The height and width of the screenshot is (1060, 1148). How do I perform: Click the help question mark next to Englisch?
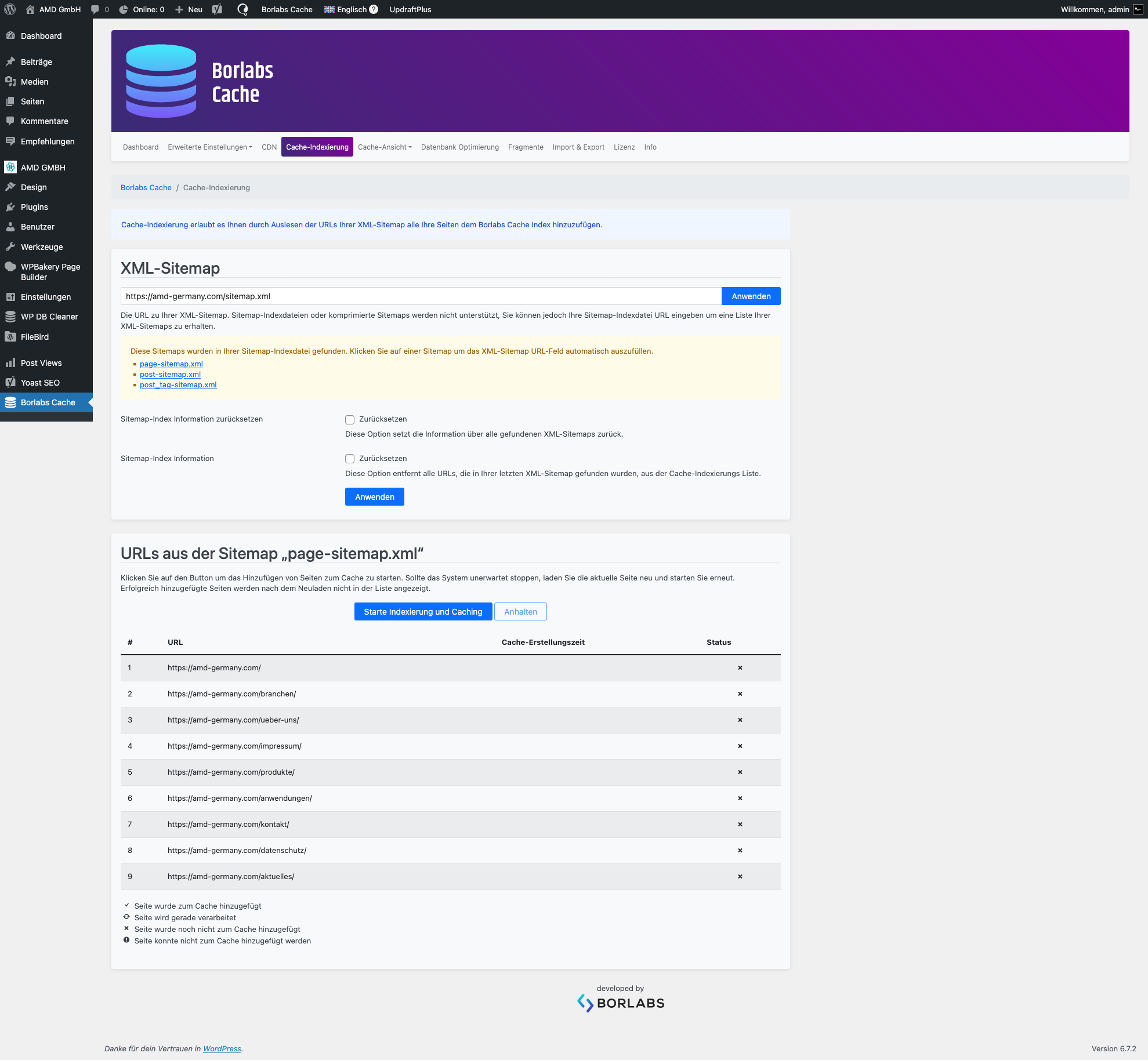(374, 9)
